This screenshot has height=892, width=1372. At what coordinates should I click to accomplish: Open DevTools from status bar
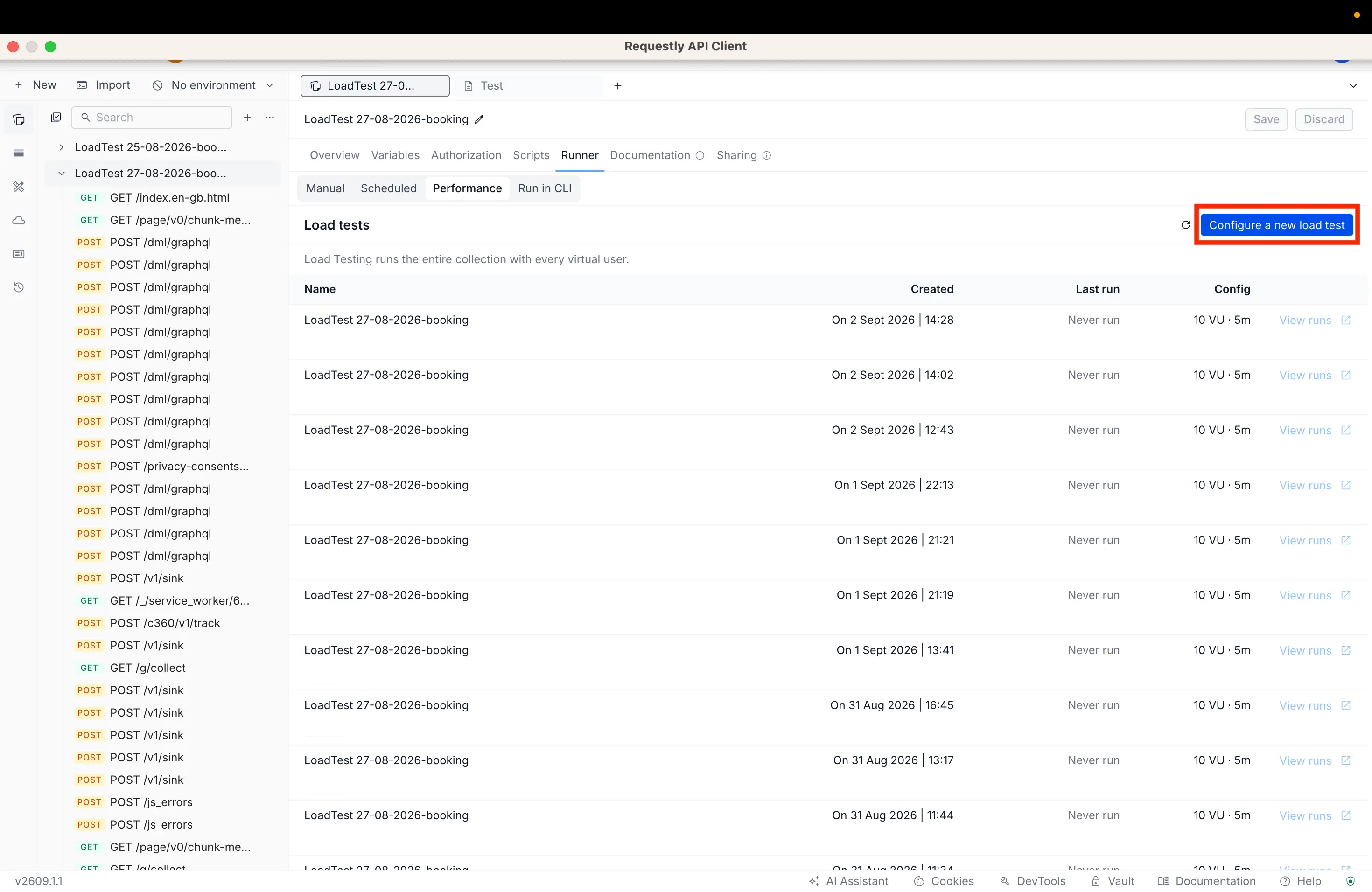(1032, 881)
